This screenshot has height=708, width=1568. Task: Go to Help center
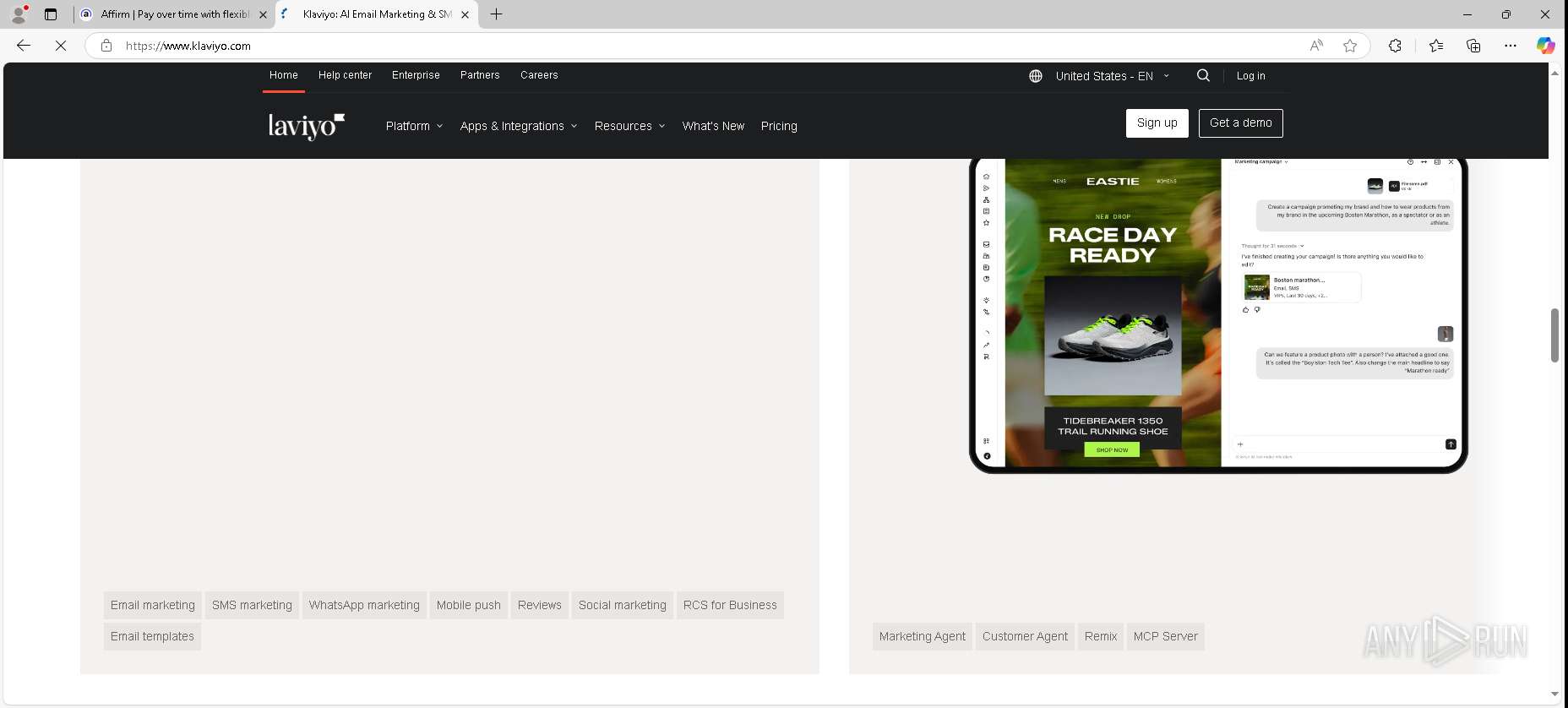coord(345,75)
